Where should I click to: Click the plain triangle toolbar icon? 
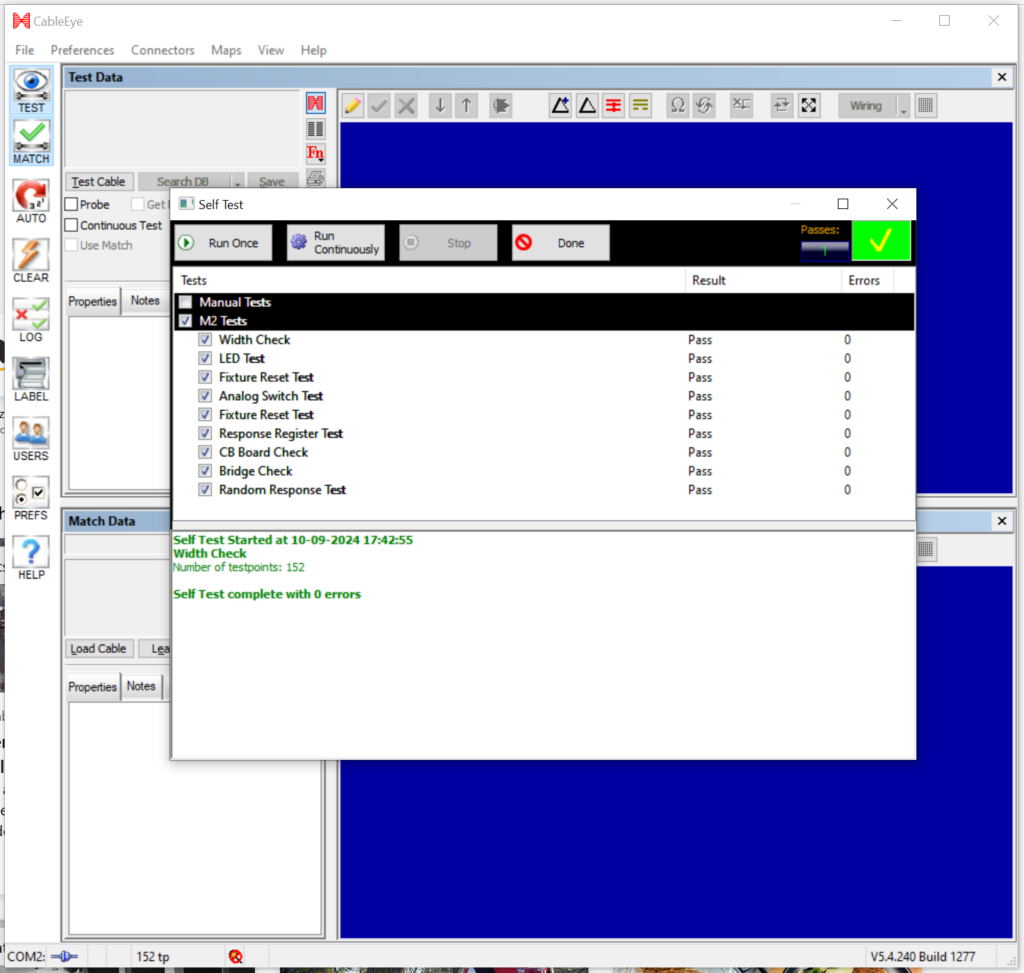587,105
